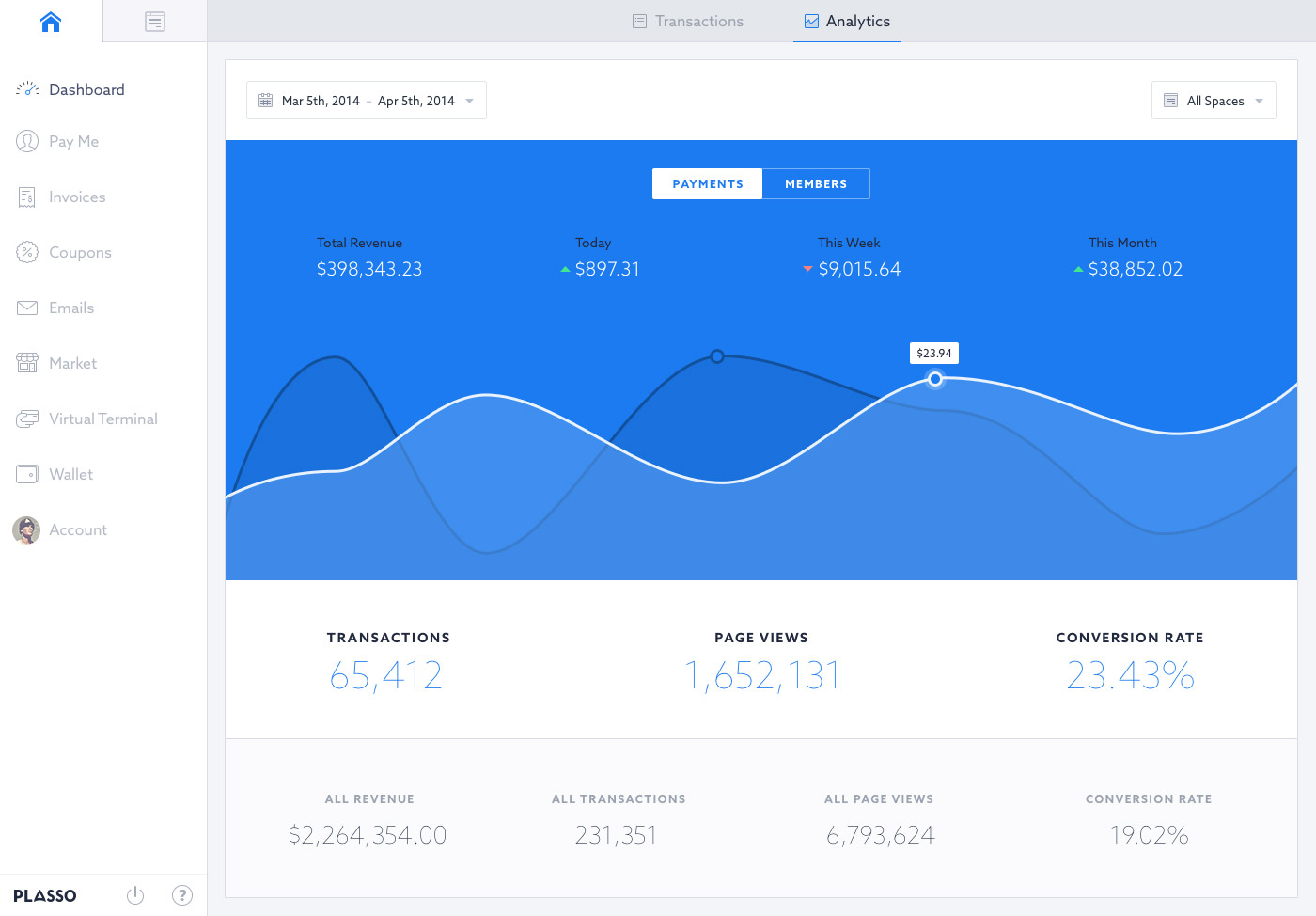Click the Wallet icon
This screenshot has width=1316, height=916.
click(27, 474)
